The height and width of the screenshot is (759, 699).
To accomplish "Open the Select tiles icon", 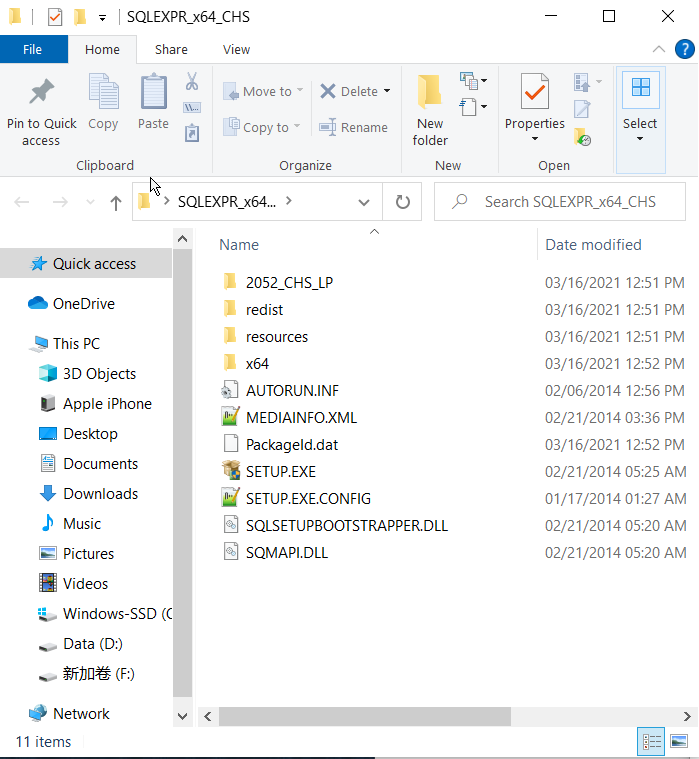I will coord(640,88).
